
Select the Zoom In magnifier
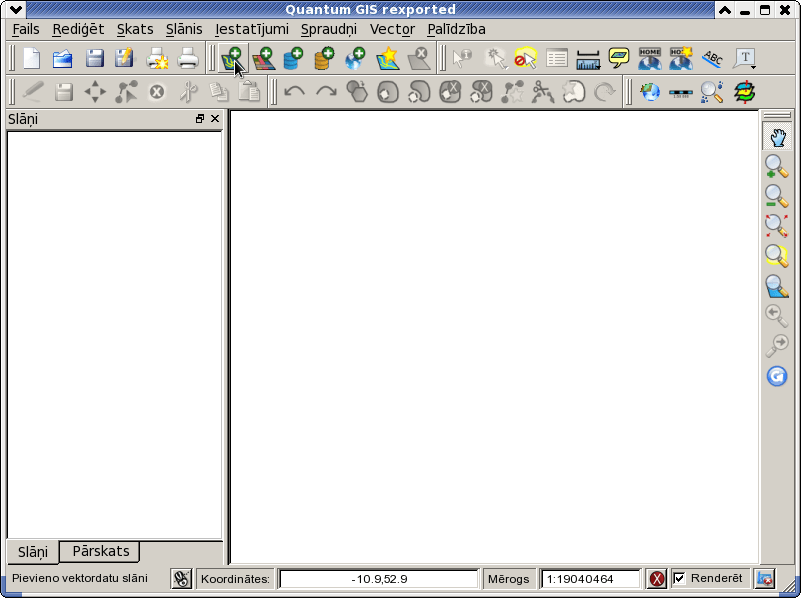tap(776, 166)
